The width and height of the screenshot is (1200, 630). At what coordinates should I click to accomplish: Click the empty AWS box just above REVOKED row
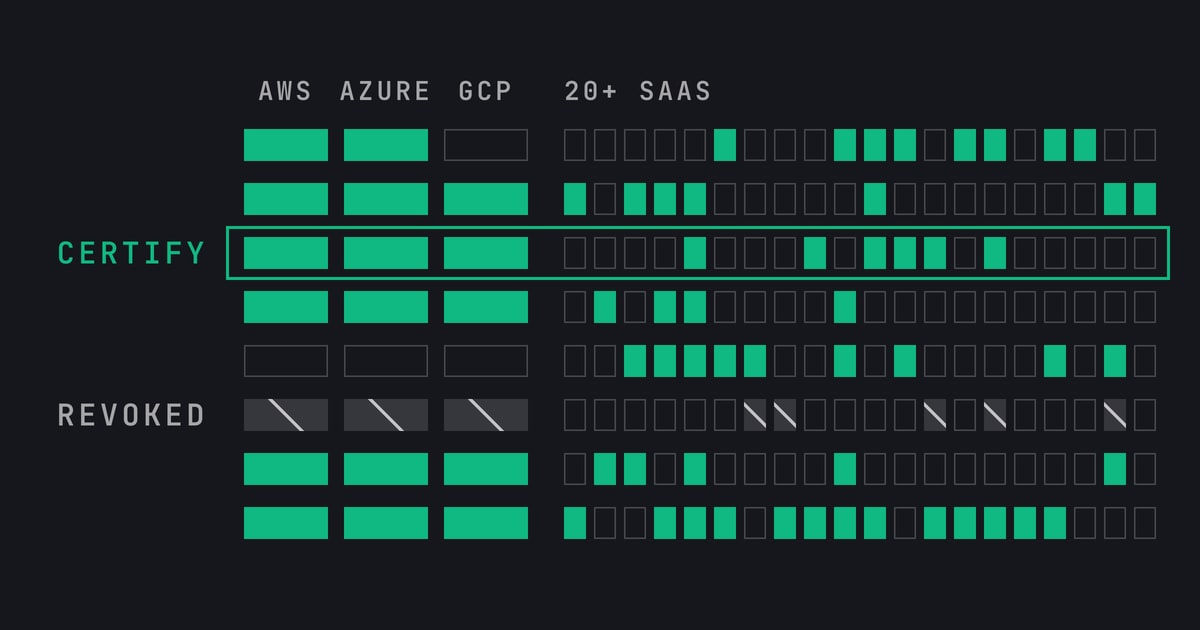pos(286,361)
